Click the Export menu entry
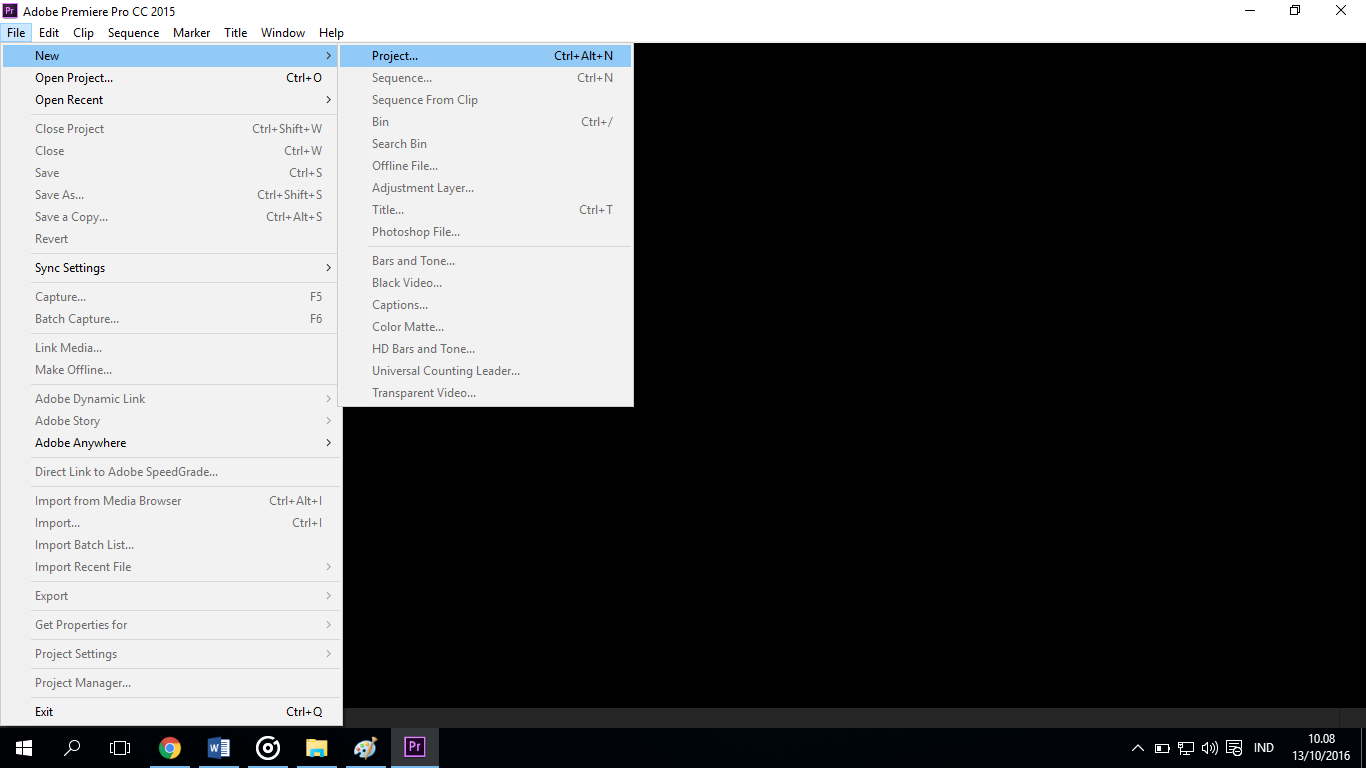This screenshot has height=768, width=1366. tap(172, 596)
